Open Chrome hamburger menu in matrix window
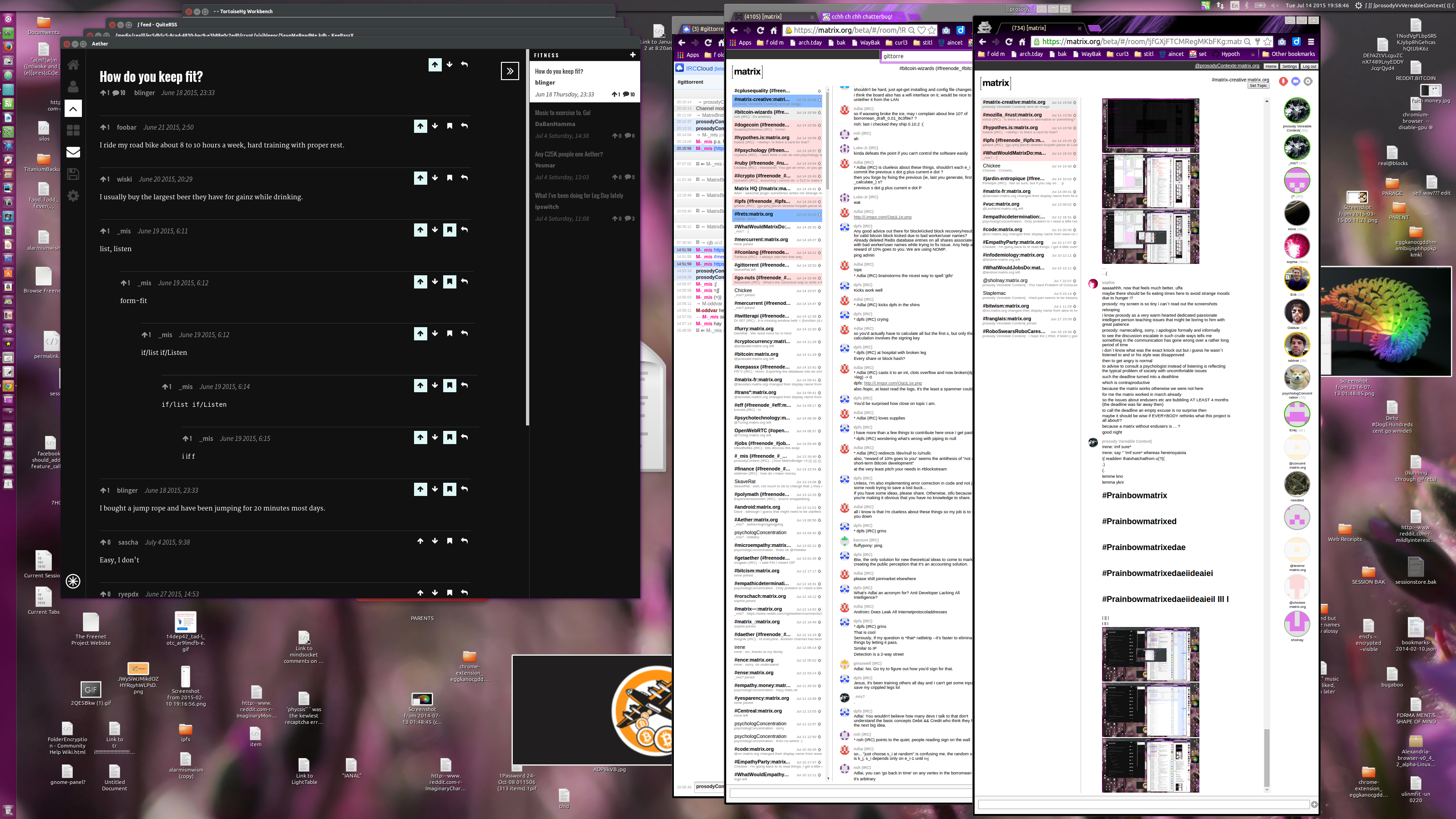 (1311, 42)
